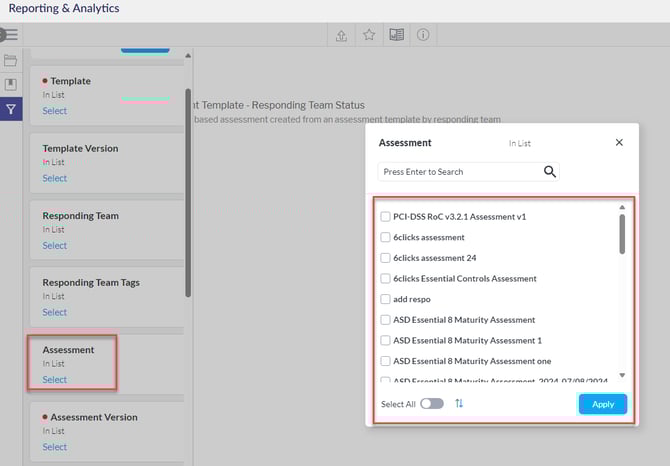The image size is (670, 466).
Task: Close the Assessment filter popup
Action: pos(619,143)
